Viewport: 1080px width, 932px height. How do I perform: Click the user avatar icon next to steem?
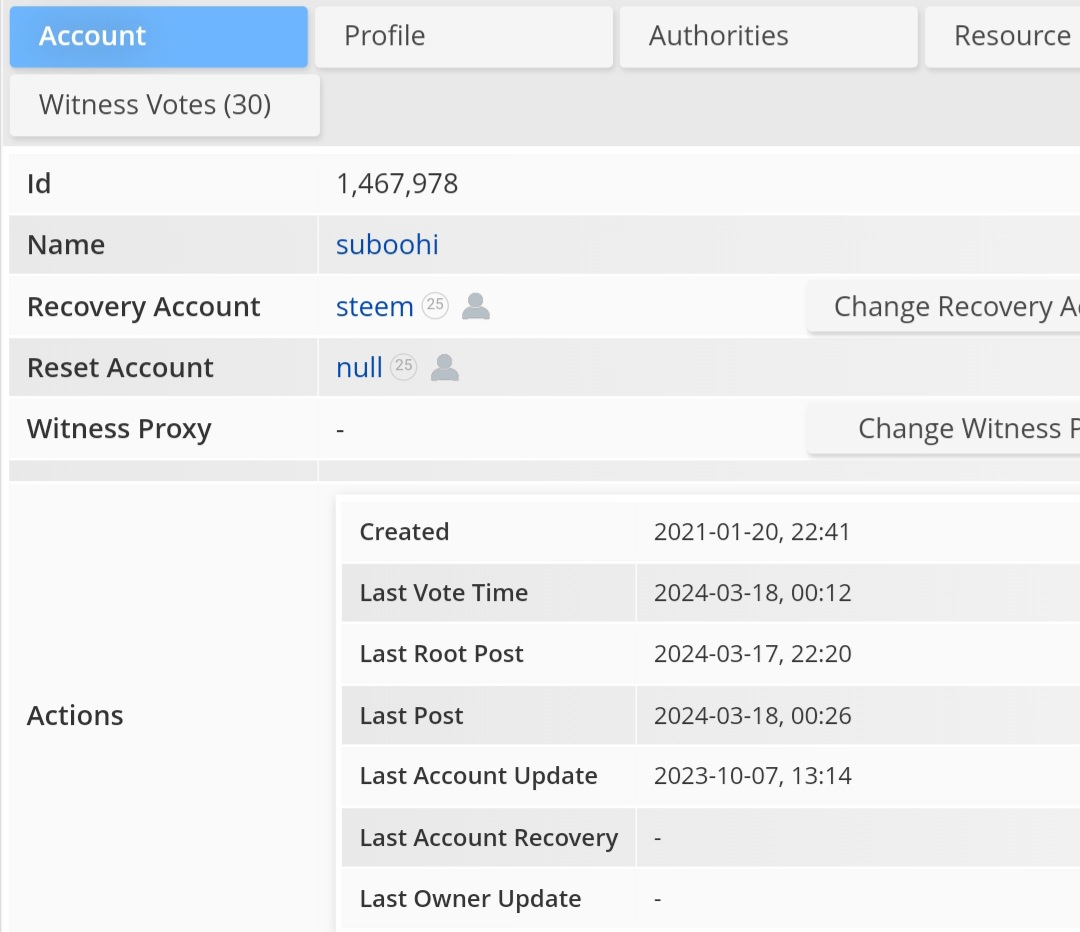[476, 306]
